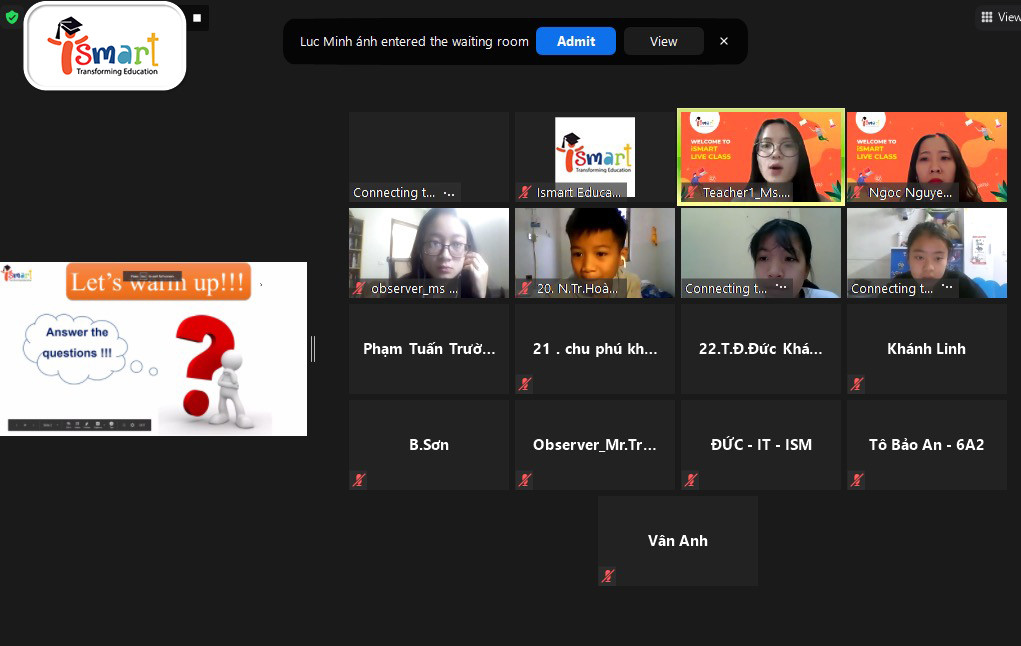Screen dimensions: 1021x646
Task: Open more options on first Connecting tile
Action: (448, 193)
